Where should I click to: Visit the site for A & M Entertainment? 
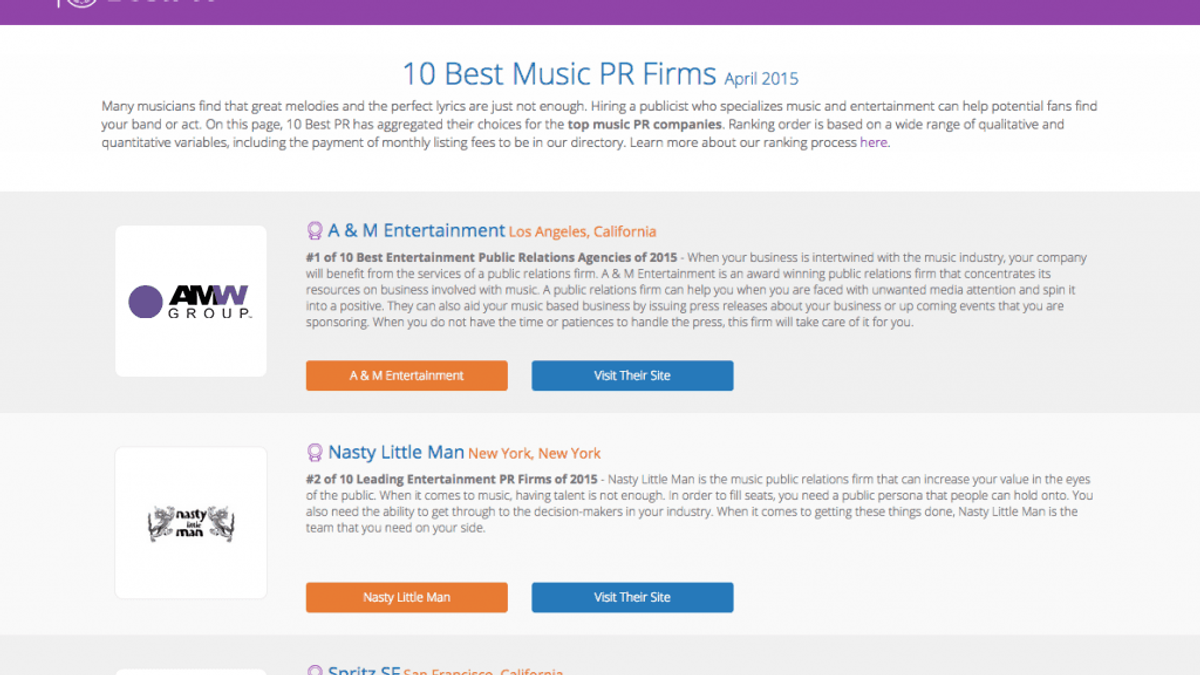(x=632, y=376)
